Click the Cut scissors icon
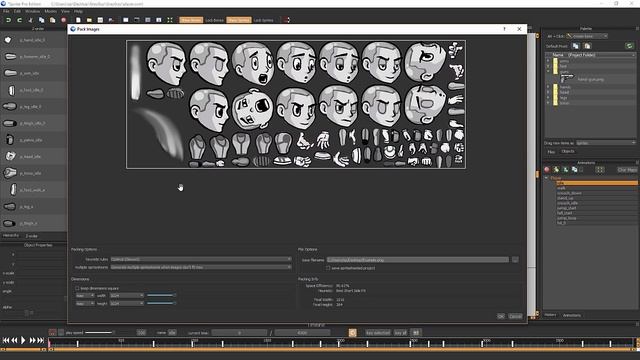 [x=30, y=20]
